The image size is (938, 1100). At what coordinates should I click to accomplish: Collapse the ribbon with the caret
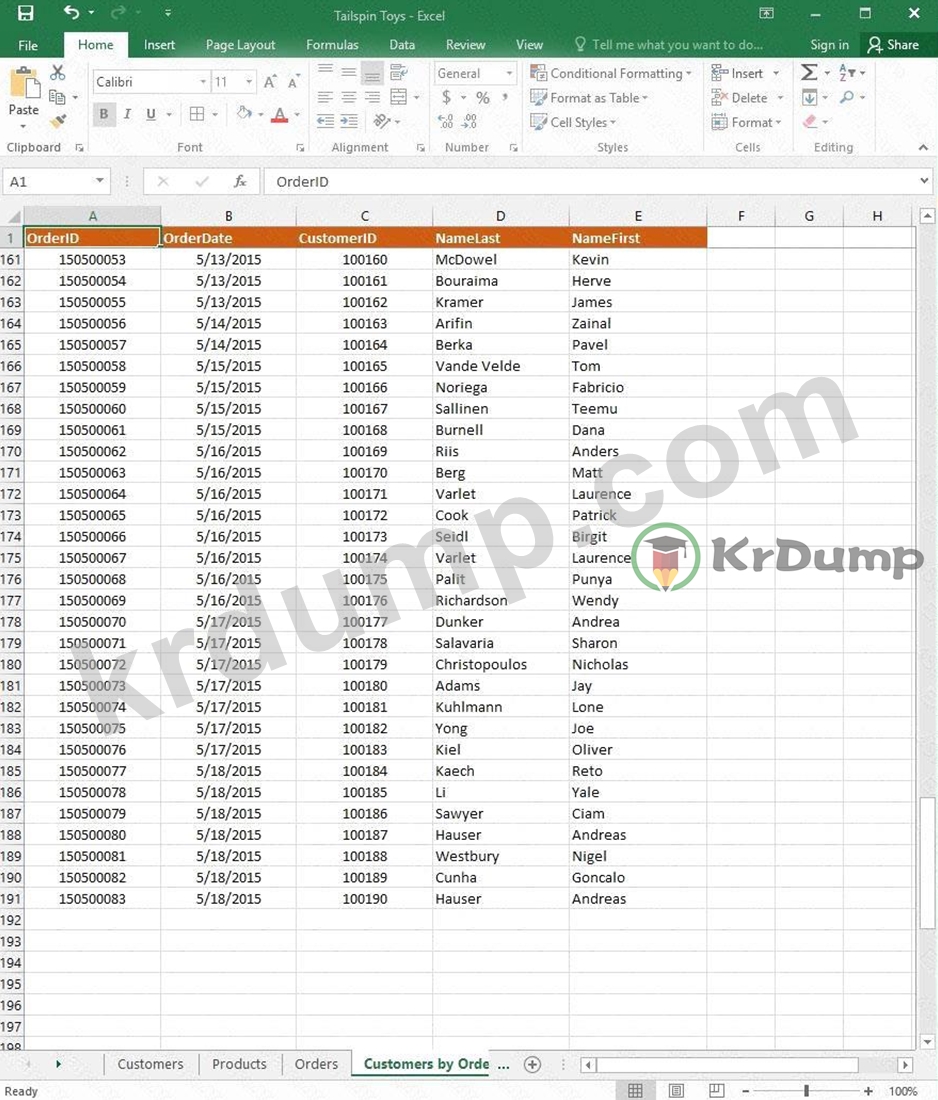(x=923, y=147)
